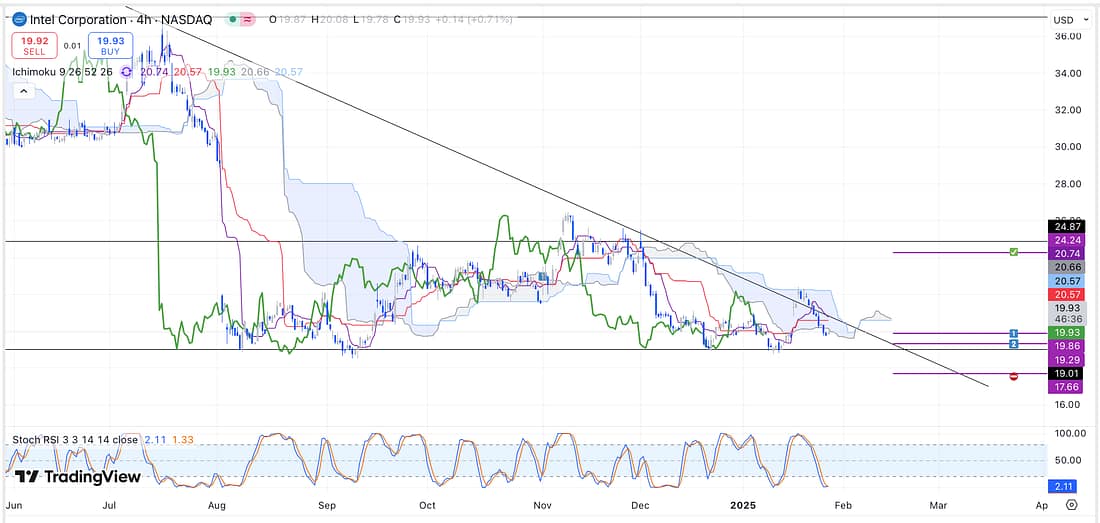Click the black 24.87 price axis label
1100x523 pixels.
[1061, 226]
